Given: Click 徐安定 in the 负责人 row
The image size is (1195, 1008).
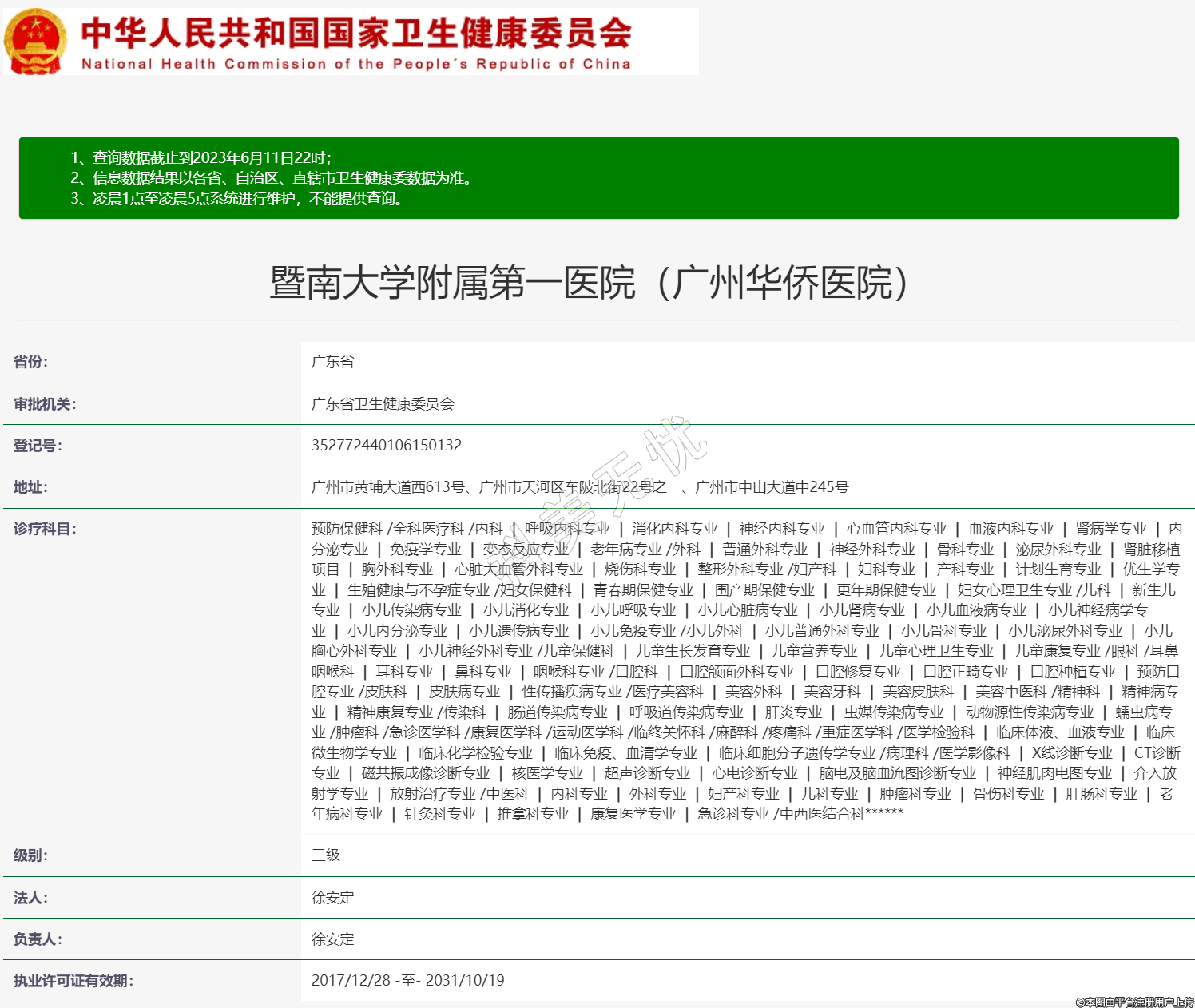Looking at the screenshot, I should pos(332,939).
